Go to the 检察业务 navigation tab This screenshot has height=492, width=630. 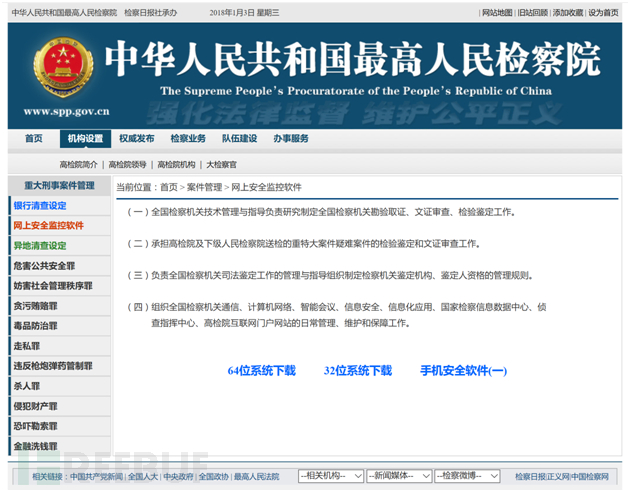[x=188, y=139]
